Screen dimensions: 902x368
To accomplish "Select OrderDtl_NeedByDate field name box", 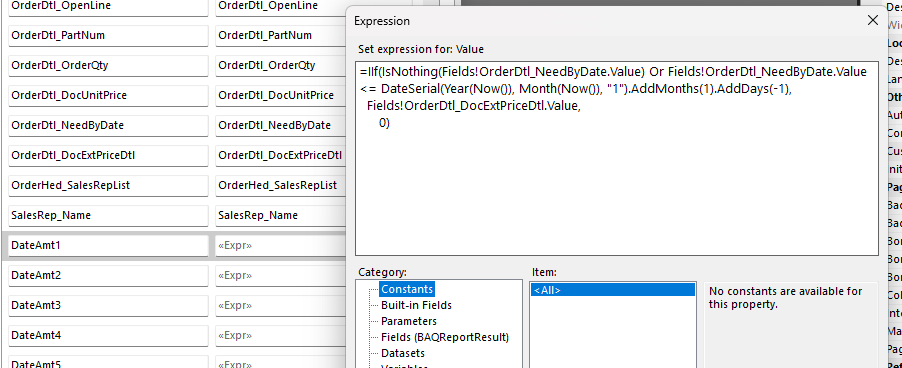I will coord(108,125).
